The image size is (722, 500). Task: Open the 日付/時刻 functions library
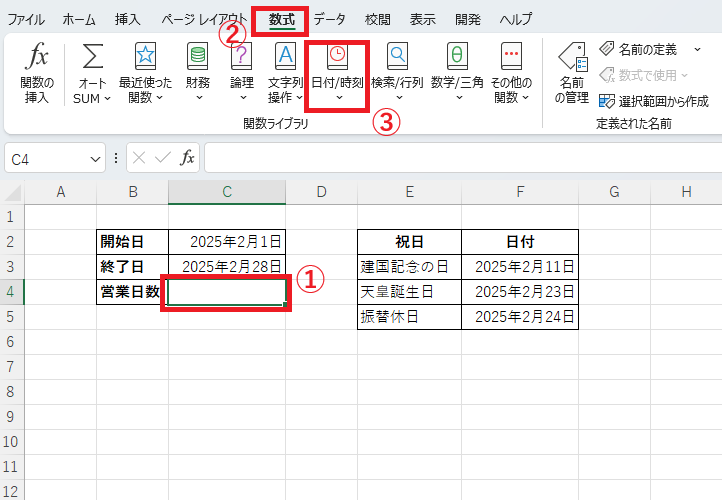(x=338, y=73)
